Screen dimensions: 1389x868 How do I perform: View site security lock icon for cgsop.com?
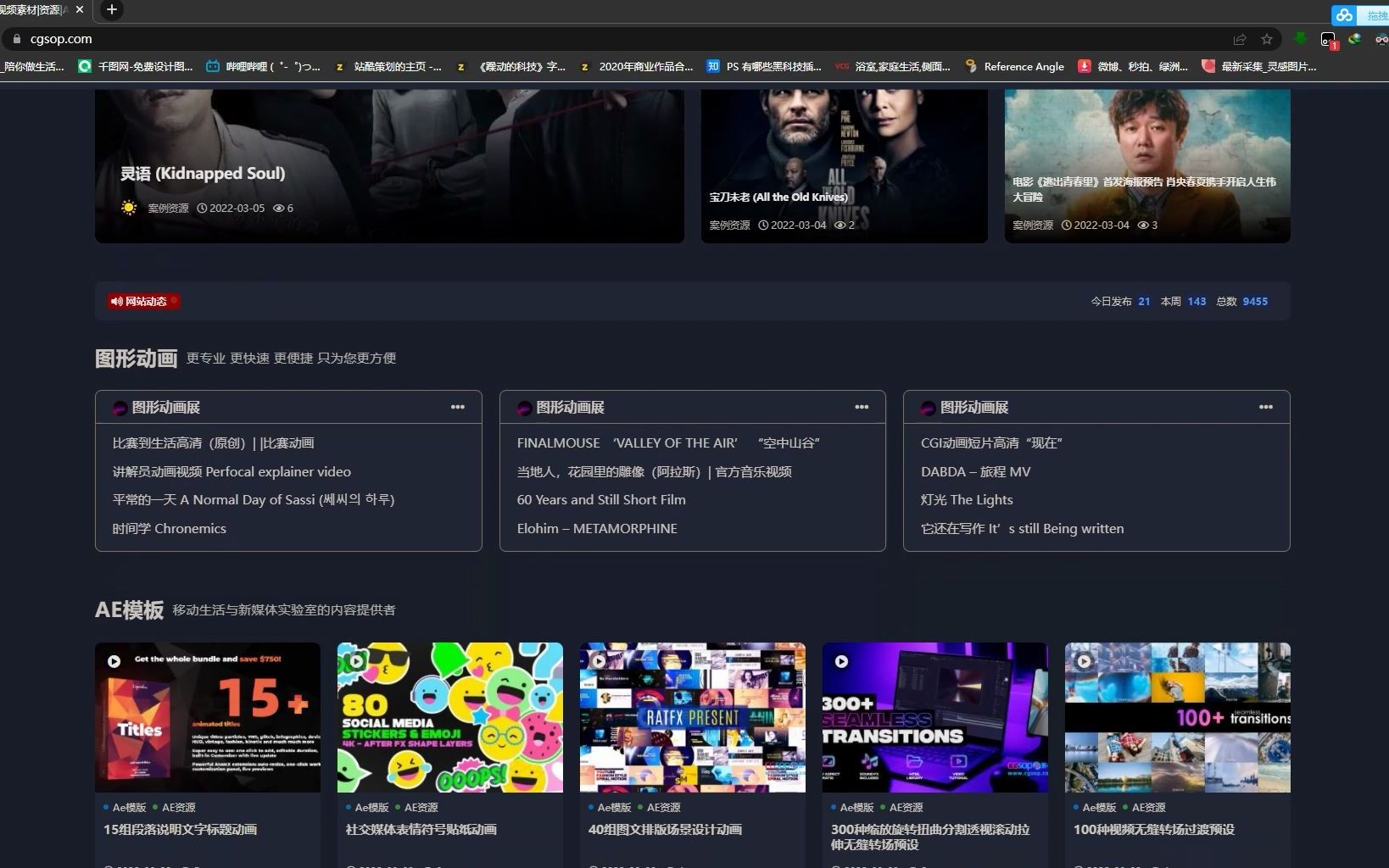coord(16,39)
